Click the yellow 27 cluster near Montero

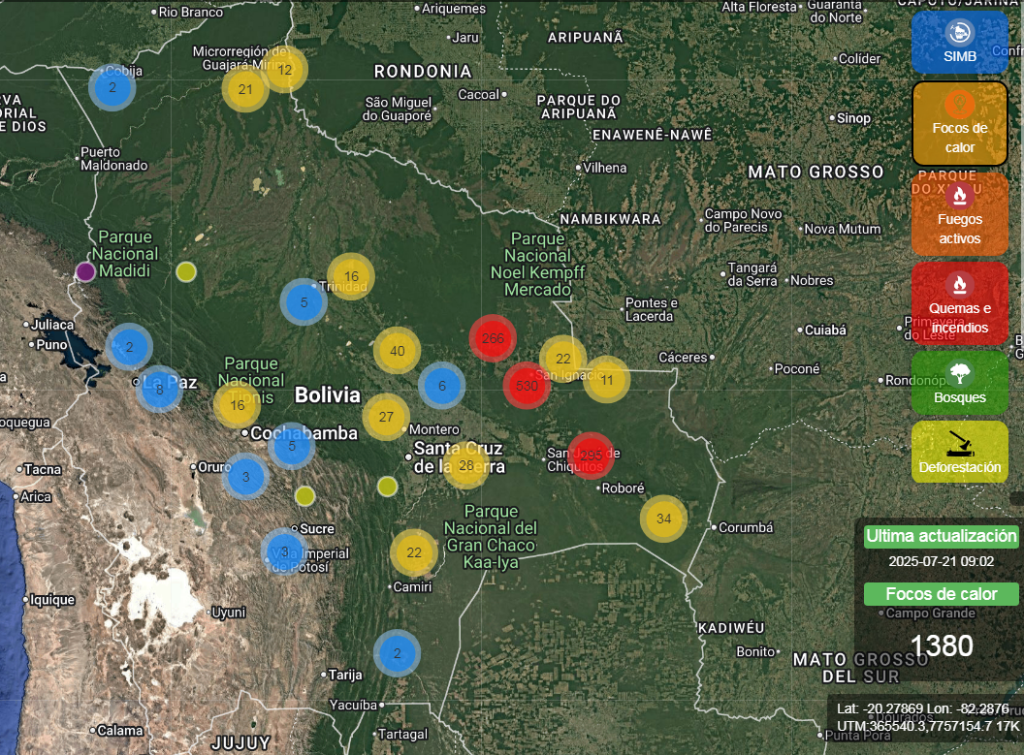tap(386, 417)
